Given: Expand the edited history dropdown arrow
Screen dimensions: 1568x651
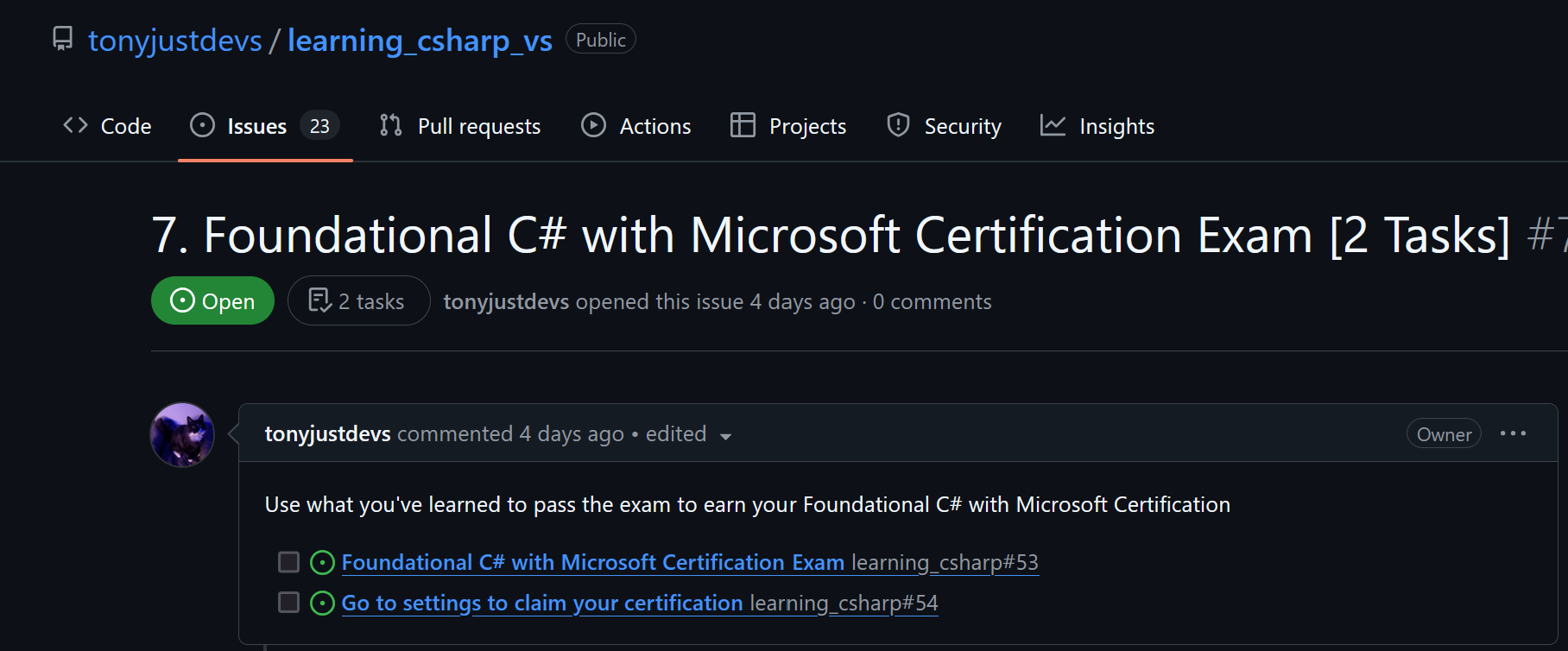Looking at the screenshot, I should pos(725,436).
